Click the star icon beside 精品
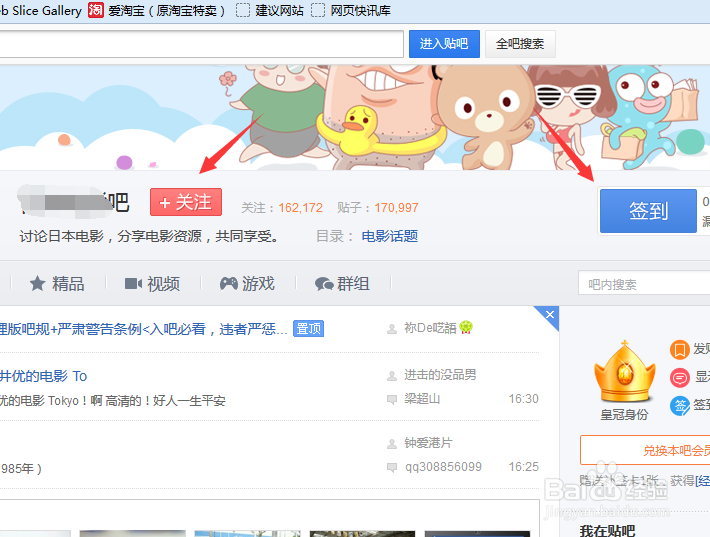The image size is (710, 537). (x=38, y=284)
